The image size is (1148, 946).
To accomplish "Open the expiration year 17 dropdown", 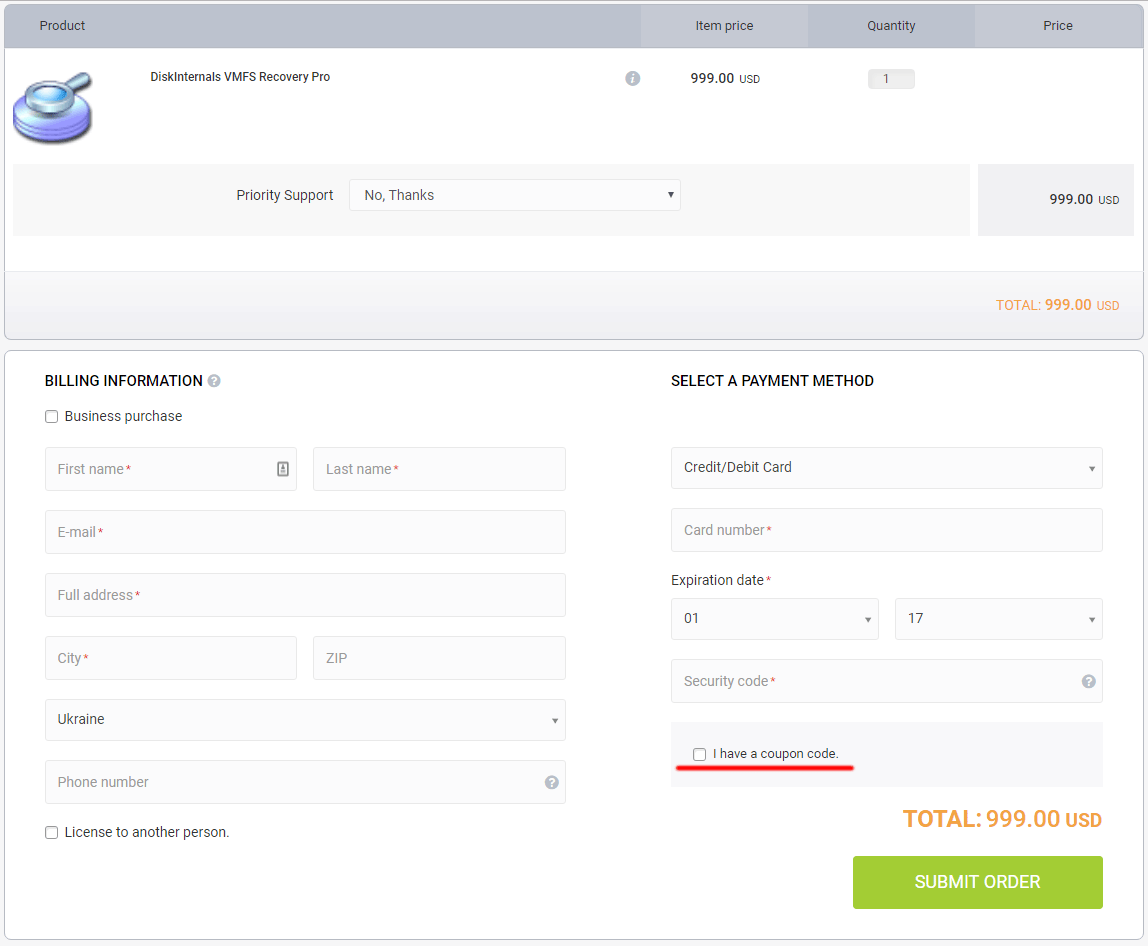I will coord(999,619).
